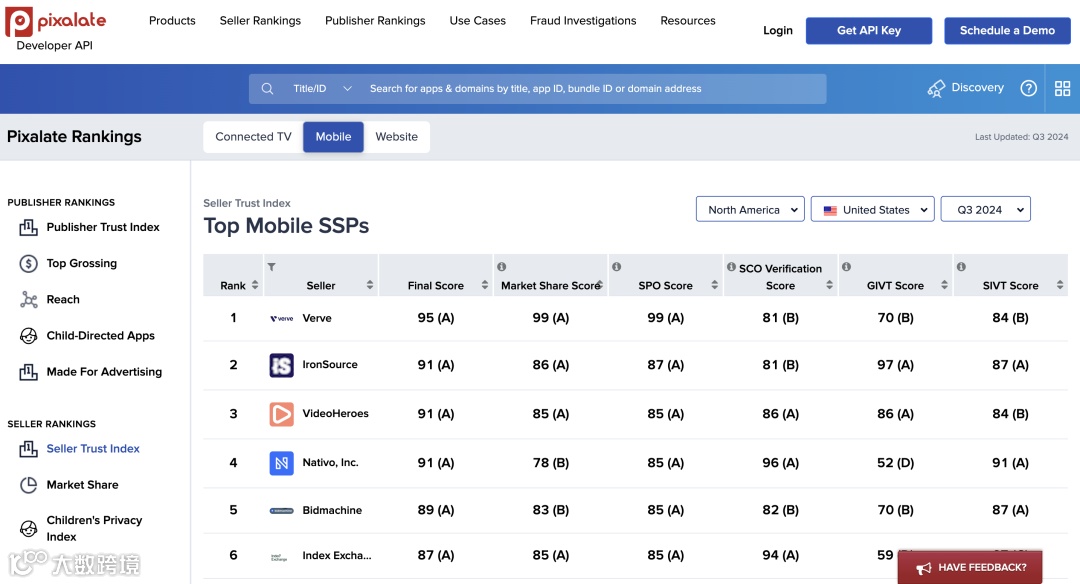The width and height of the screenshot is (1080, 584).
Task: Click the apps and domains search field
Action: (594, 89)
